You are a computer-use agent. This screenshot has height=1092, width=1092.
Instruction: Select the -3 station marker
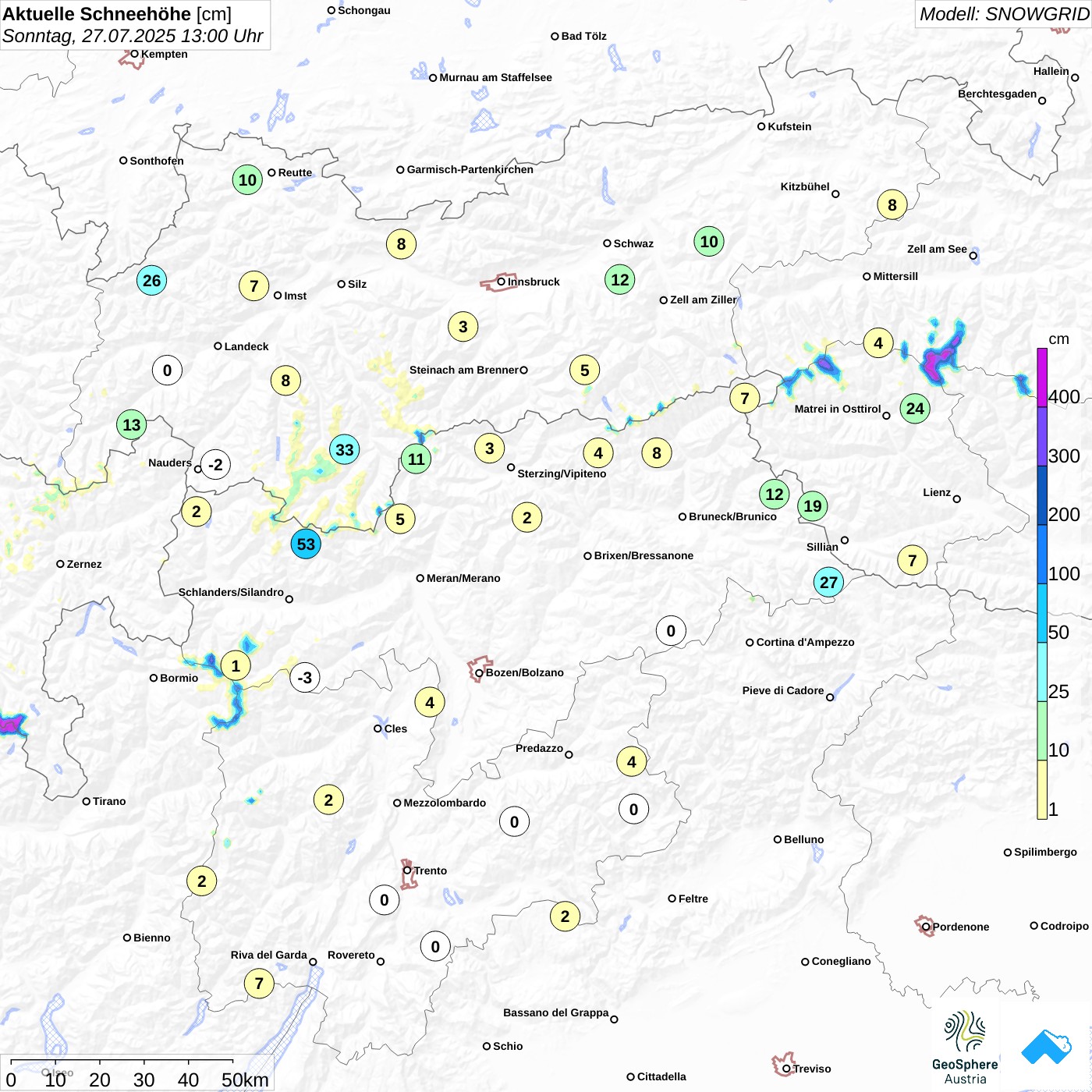[x=304, y=678]
